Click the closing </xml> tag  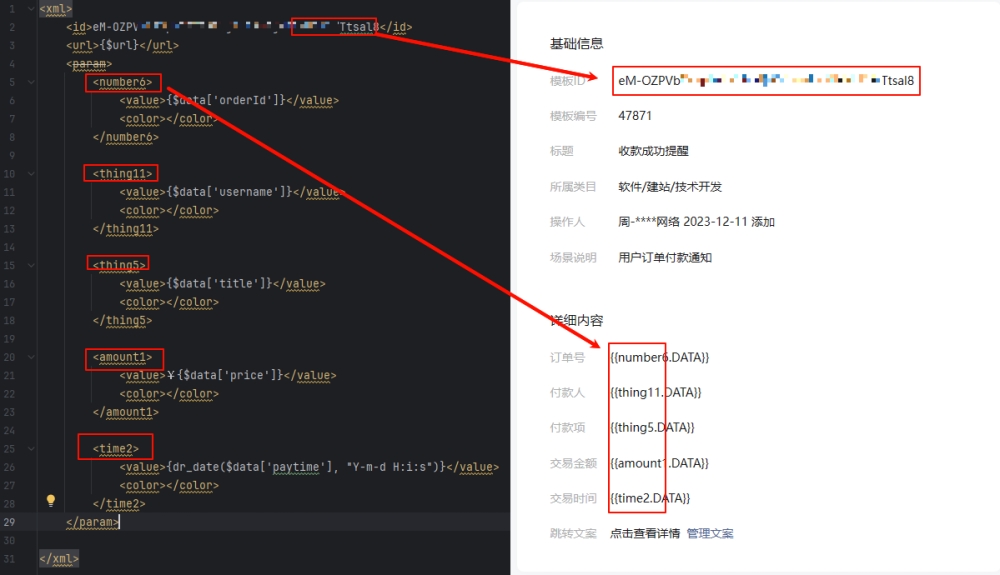(x=59, y=559)
